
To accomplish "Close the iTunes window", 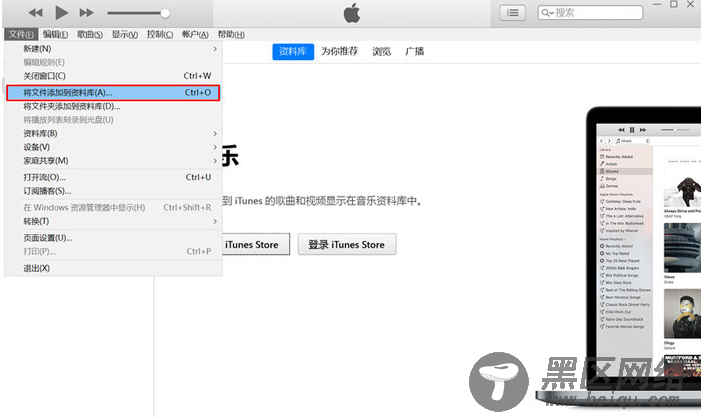I will [x=691, y=4].
